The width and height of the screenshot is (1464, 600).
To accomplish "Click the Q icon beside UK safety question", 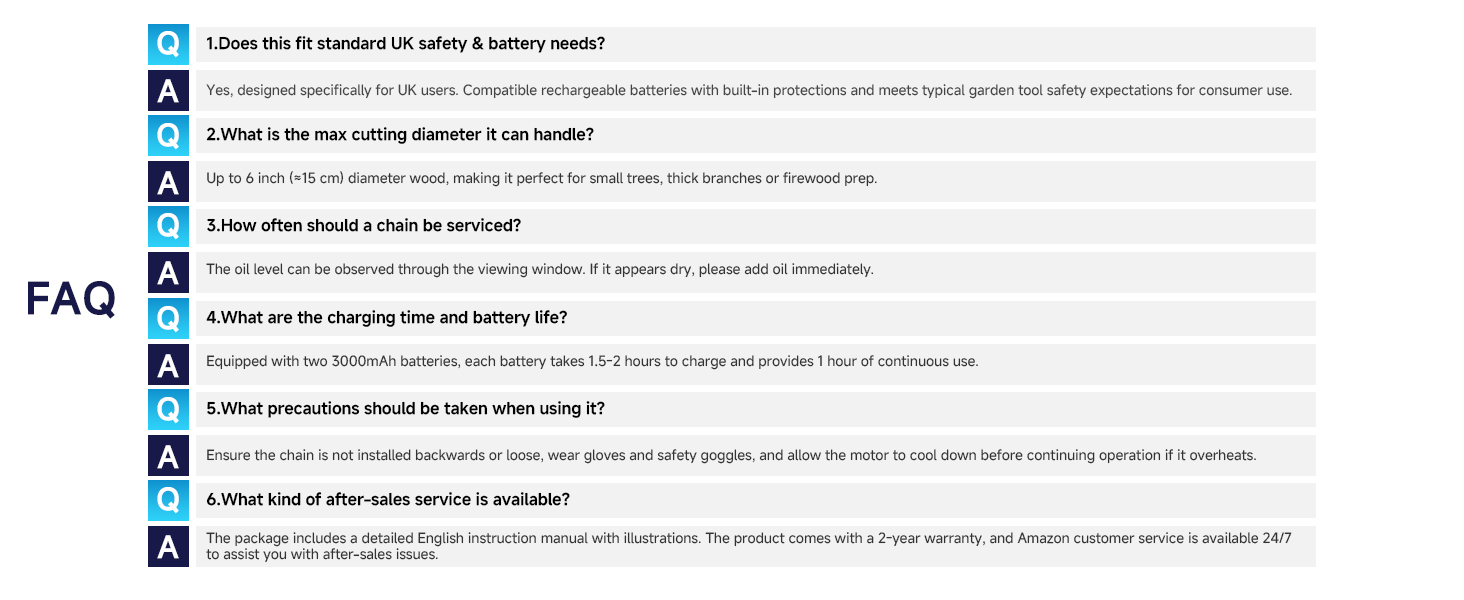I will [x=168, y=44].
